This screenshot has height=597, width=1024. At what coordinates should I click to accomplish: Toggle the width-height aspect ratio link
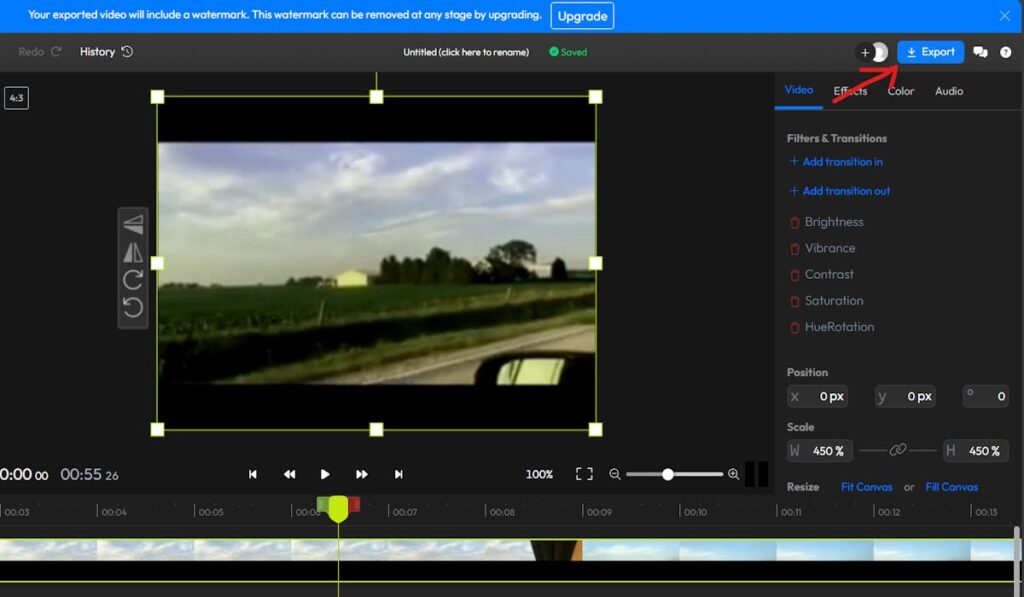click(x=898, y=451)
